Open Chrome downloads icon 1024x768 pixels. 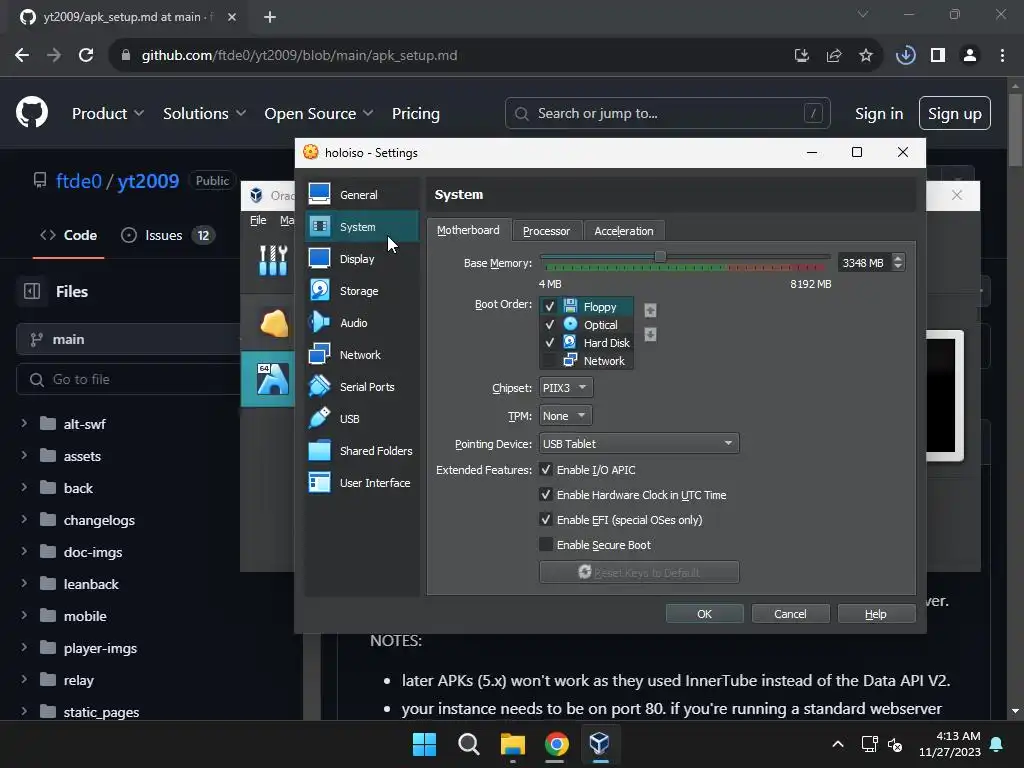[x=906, y=56]
